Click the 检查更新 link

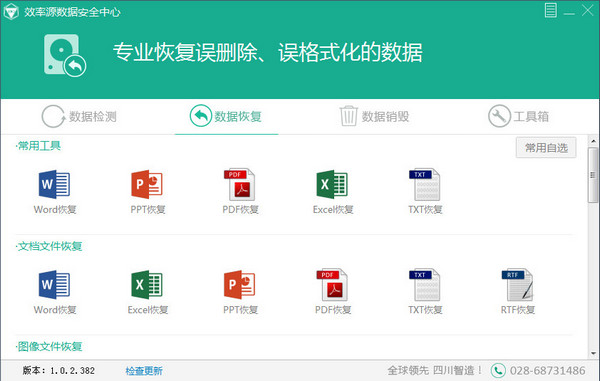[x=144, y=371]
